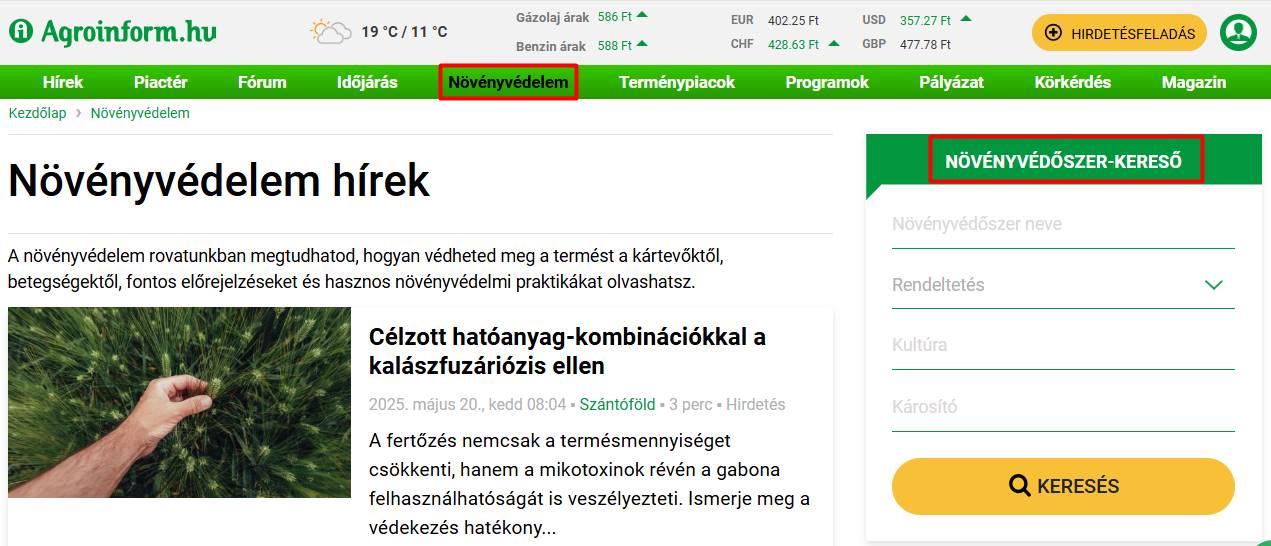Click into the Károsító field
This screenshot has width=1271, height=546.
pyautogui.click(x=1063, y=407)
